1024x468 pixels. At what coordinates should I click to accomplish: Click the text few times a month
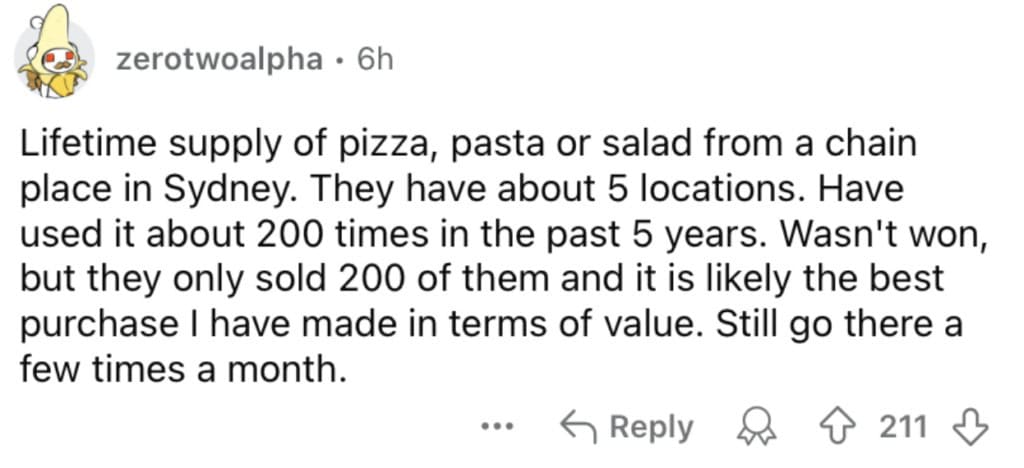pyautogui.click(x=182, y=371)
